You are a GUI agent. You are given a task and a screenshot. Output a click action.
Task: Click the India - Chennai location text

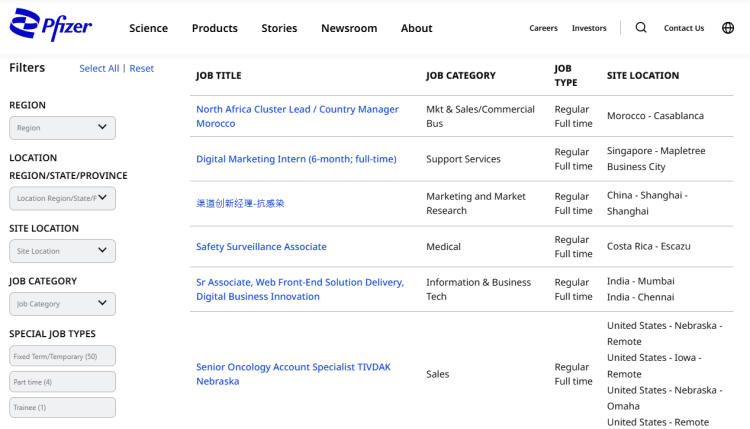pyautogui.click(x=640, y=297)
